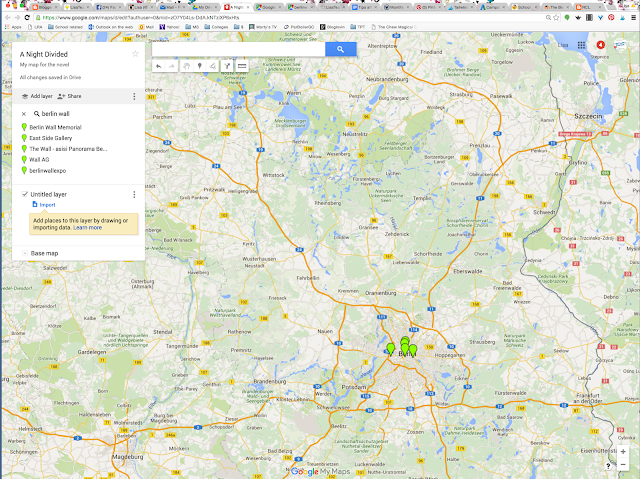Viewport: 640px width, 479px height.
Task: Zoom in with the plus button
Action: coord(623,452)
